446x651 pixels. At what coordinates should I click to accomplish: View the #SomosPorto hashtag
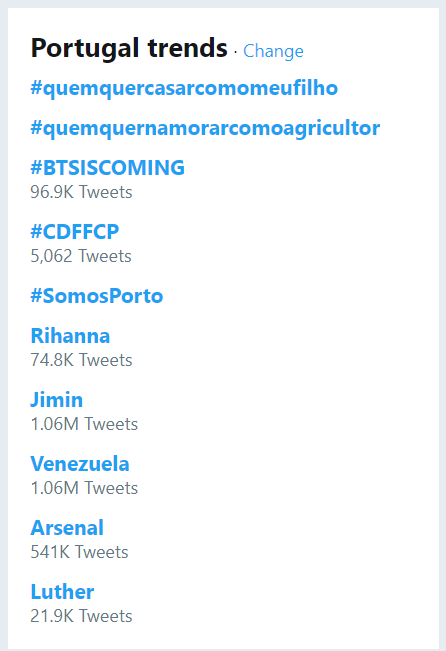pyautogui.click(x=97, y=296)
